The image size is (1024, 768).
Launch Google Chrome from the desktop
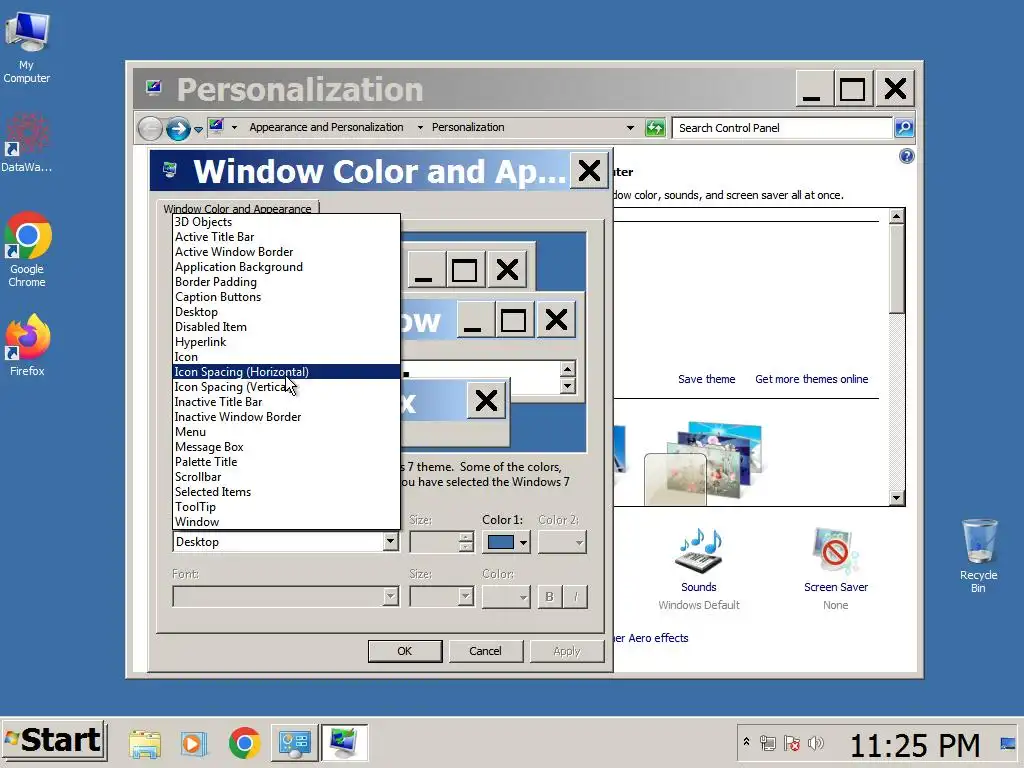tap(26, 249)
